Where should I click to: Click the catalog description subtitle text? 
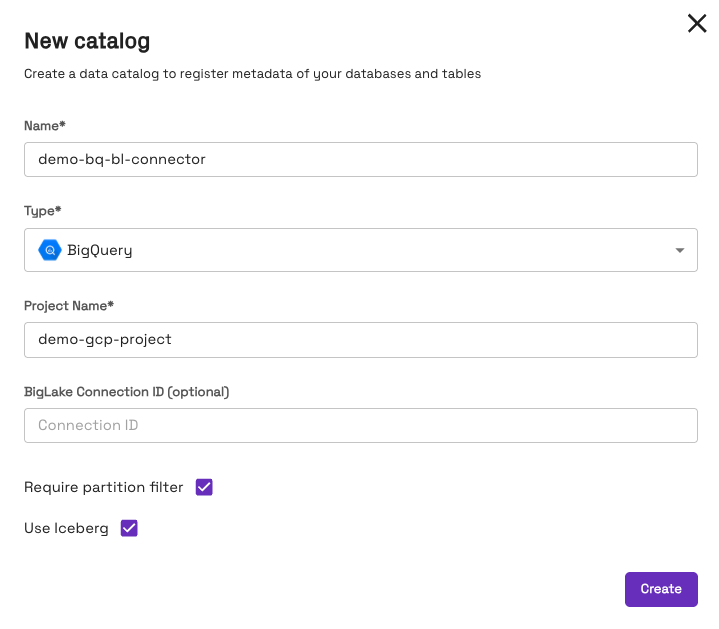pyautogui.click(x=252, y=74)
